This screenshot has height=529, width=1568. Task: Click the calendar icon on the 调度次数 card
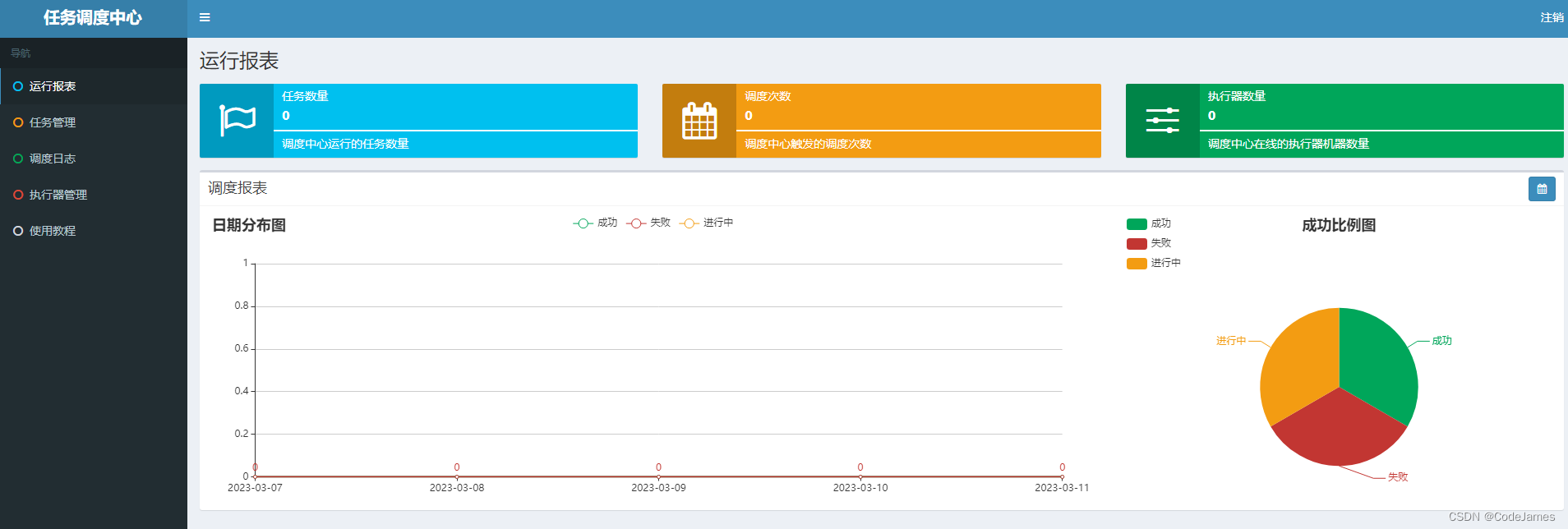pyautogui.click(x=699, y=121)
